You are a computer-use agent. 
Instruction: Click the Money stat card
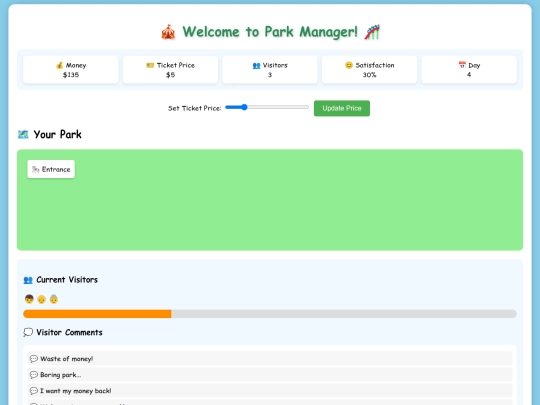pyautogui.click(x=71, y=70)
